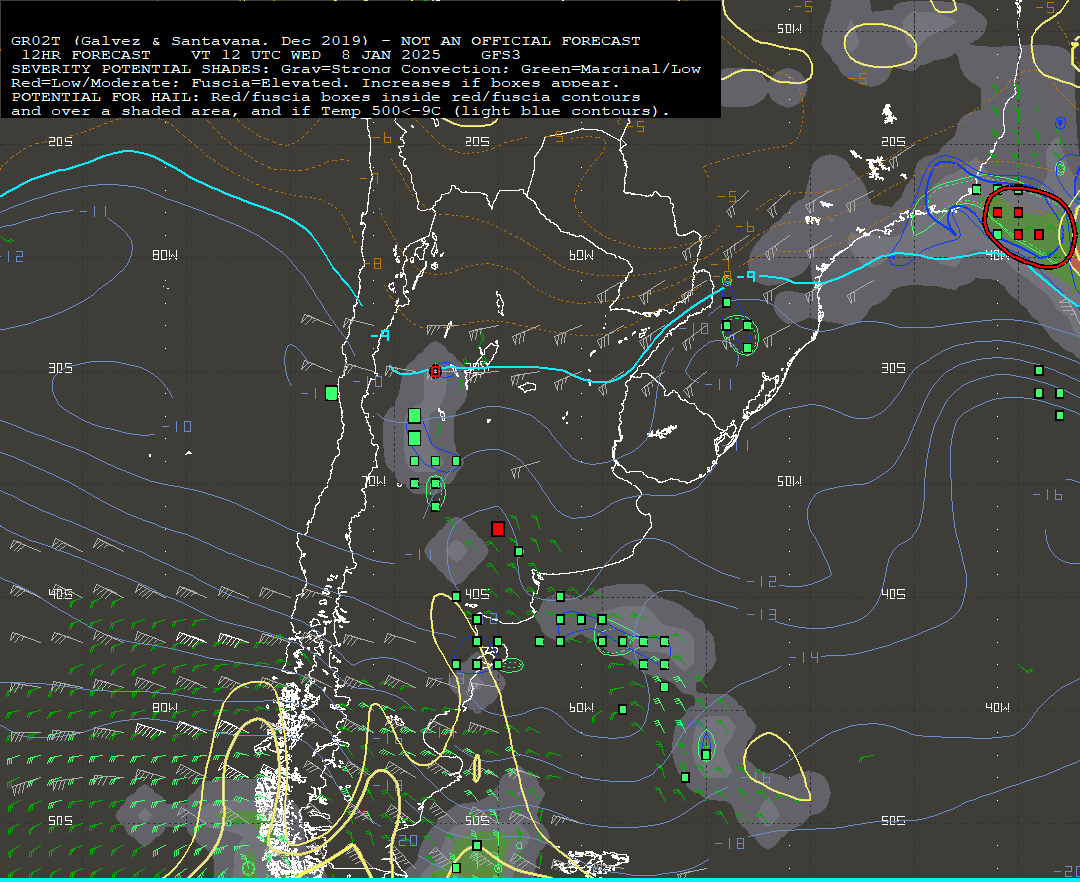1080x882 pixels.
Task: Select the narrow vertical yellow oval off Patagonia
Action: coord(477,768)
